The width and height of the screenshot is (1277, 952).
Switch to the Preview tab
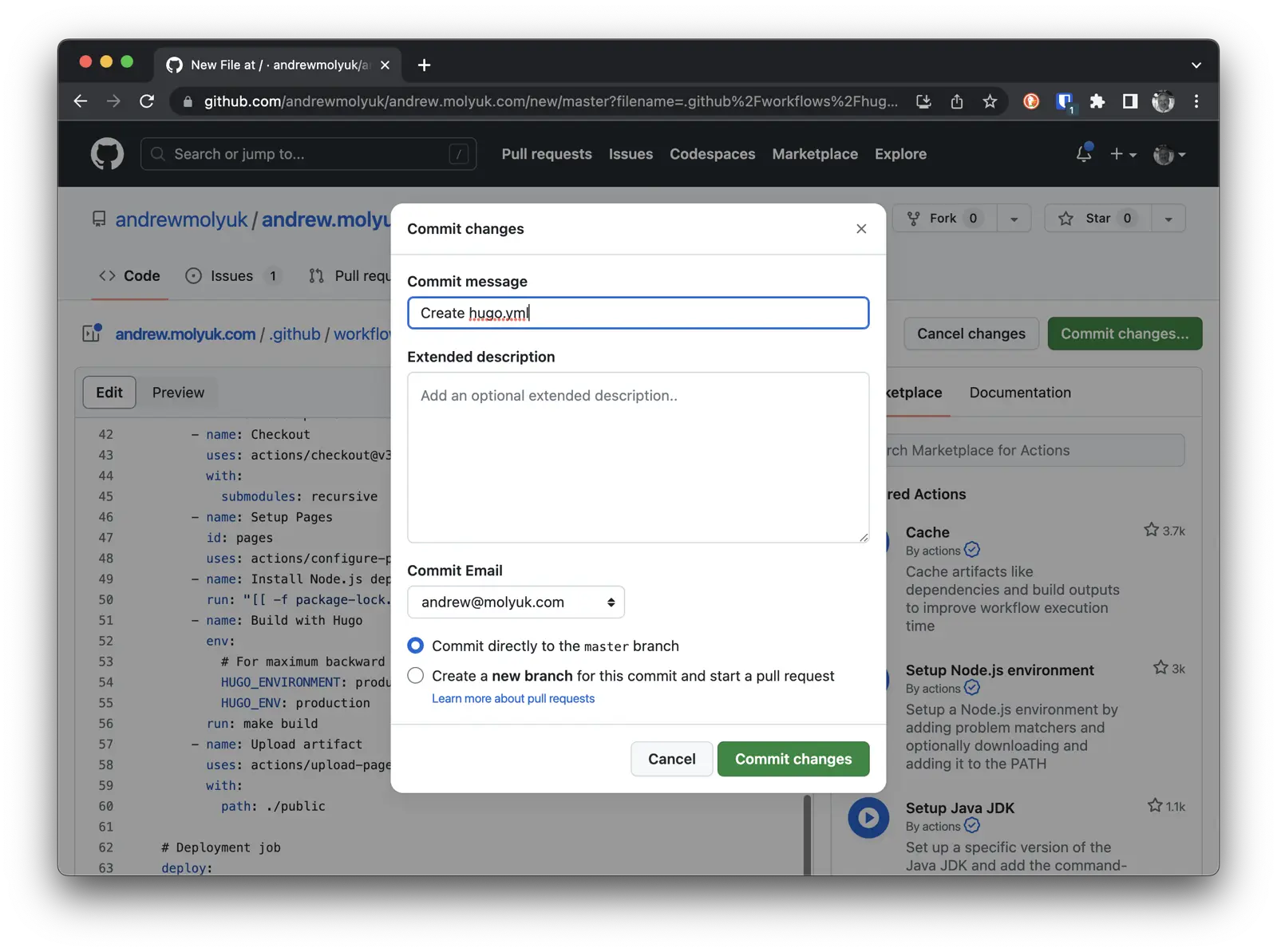click(x=178, y=392)
